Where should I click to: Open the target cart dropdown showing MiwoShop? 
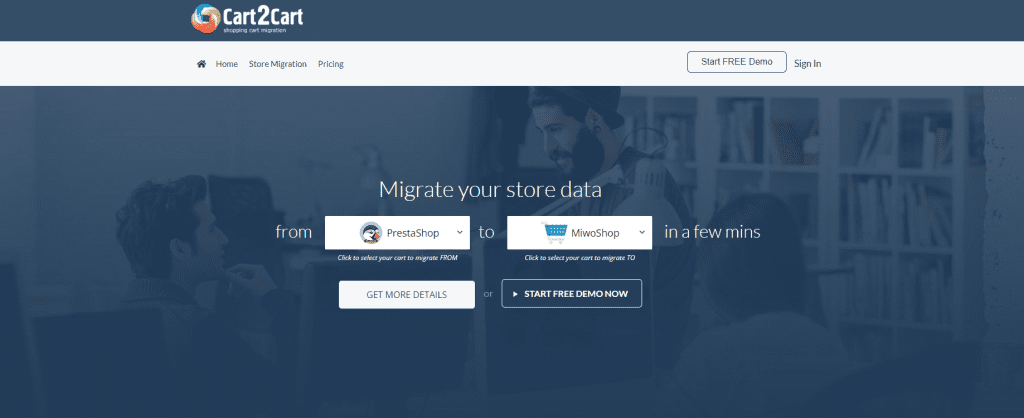[579, 233]
